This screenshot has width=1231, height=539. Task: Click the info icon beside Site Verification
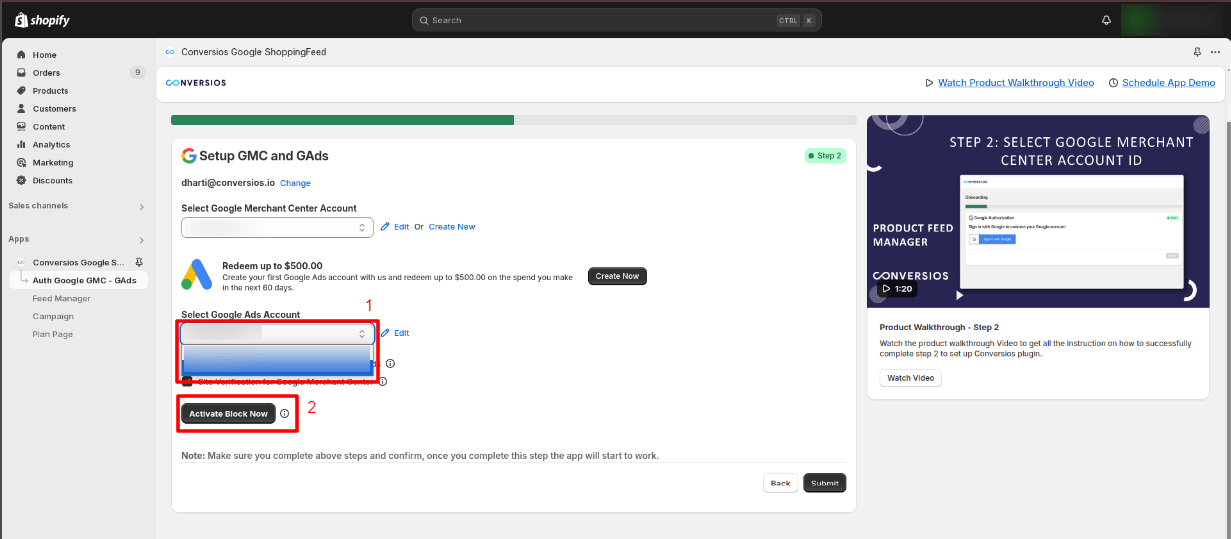pos(382,381)
